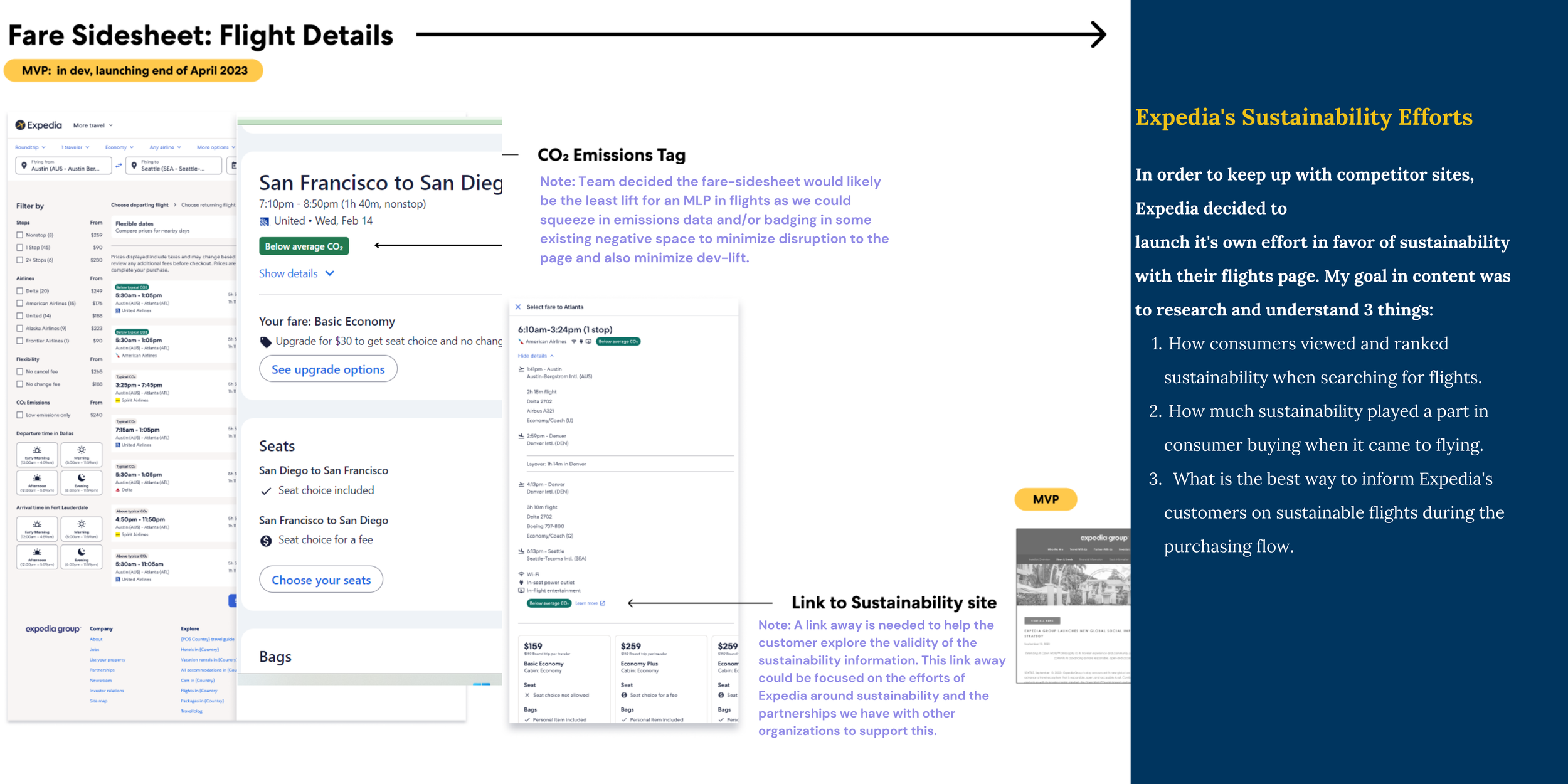
Task: Open the About footer link
Action: pyautogui.click(x=96, y=640)
